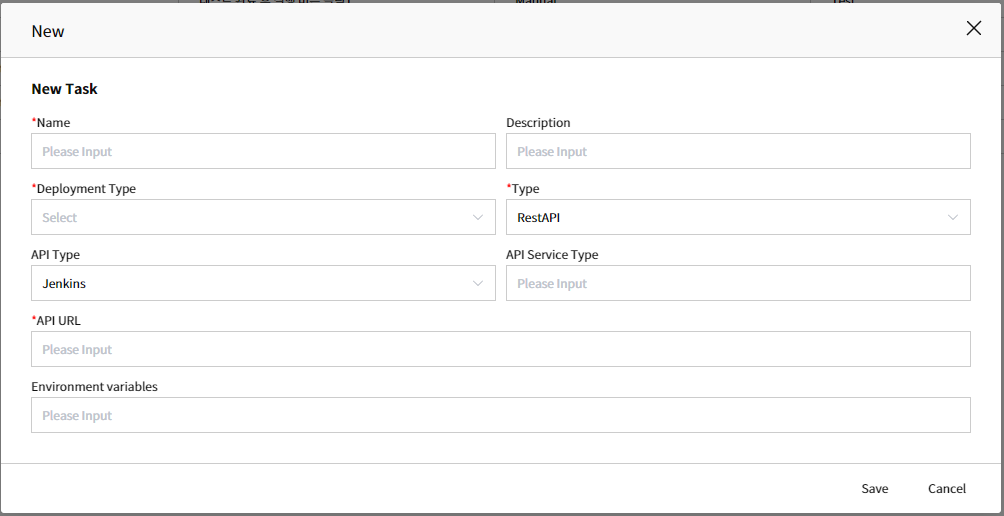Click the New Task section heading
Image resolution: width=1004 pixels, height=516 pixels.
65,89
